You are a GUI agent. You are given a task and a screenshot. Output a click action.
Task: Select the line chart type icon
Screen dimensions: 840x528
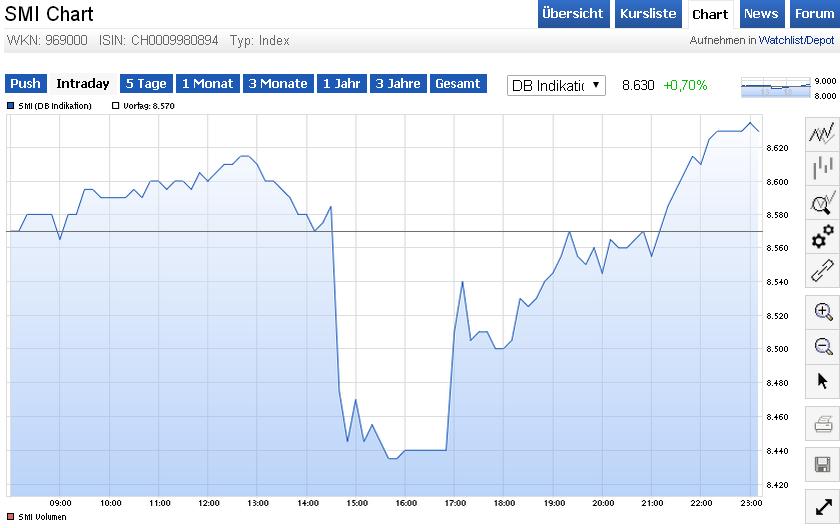pyautogui.click(x=822, y=134)
